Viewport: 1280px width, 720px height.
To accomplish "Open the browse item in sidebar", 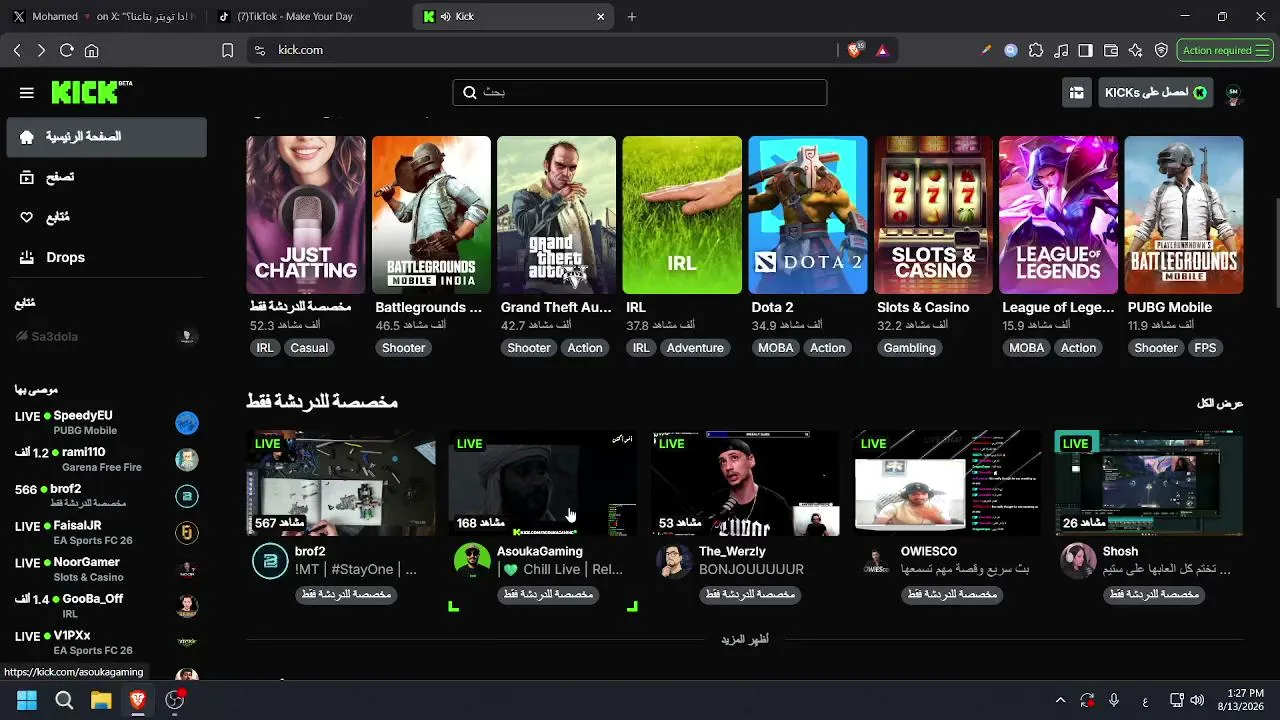I will coord(107,177).
